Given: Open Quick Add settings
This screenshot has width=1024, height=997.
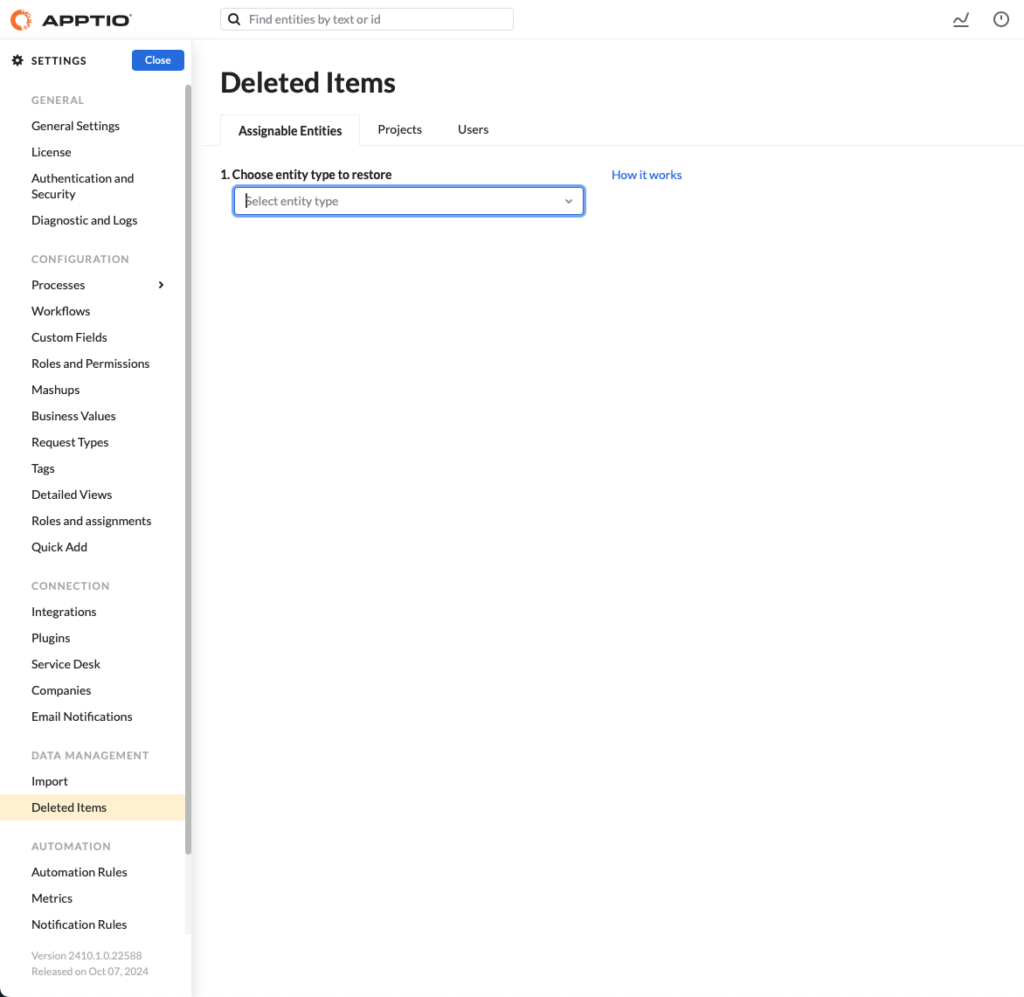Looking at the screenshot, I should click(x=59, y=547).
